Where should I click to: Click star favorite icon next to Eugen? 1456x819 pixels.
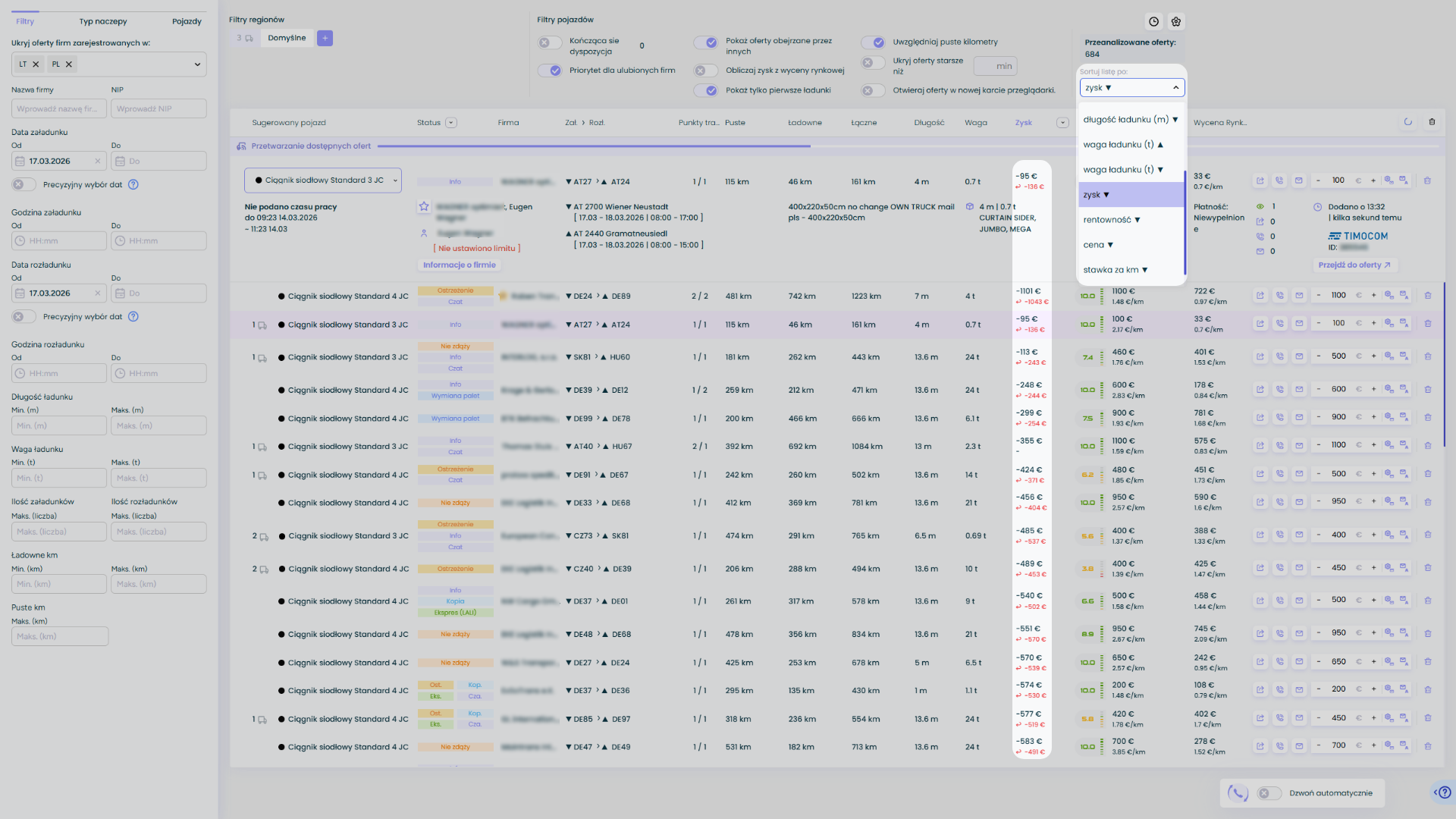point(424,206)
